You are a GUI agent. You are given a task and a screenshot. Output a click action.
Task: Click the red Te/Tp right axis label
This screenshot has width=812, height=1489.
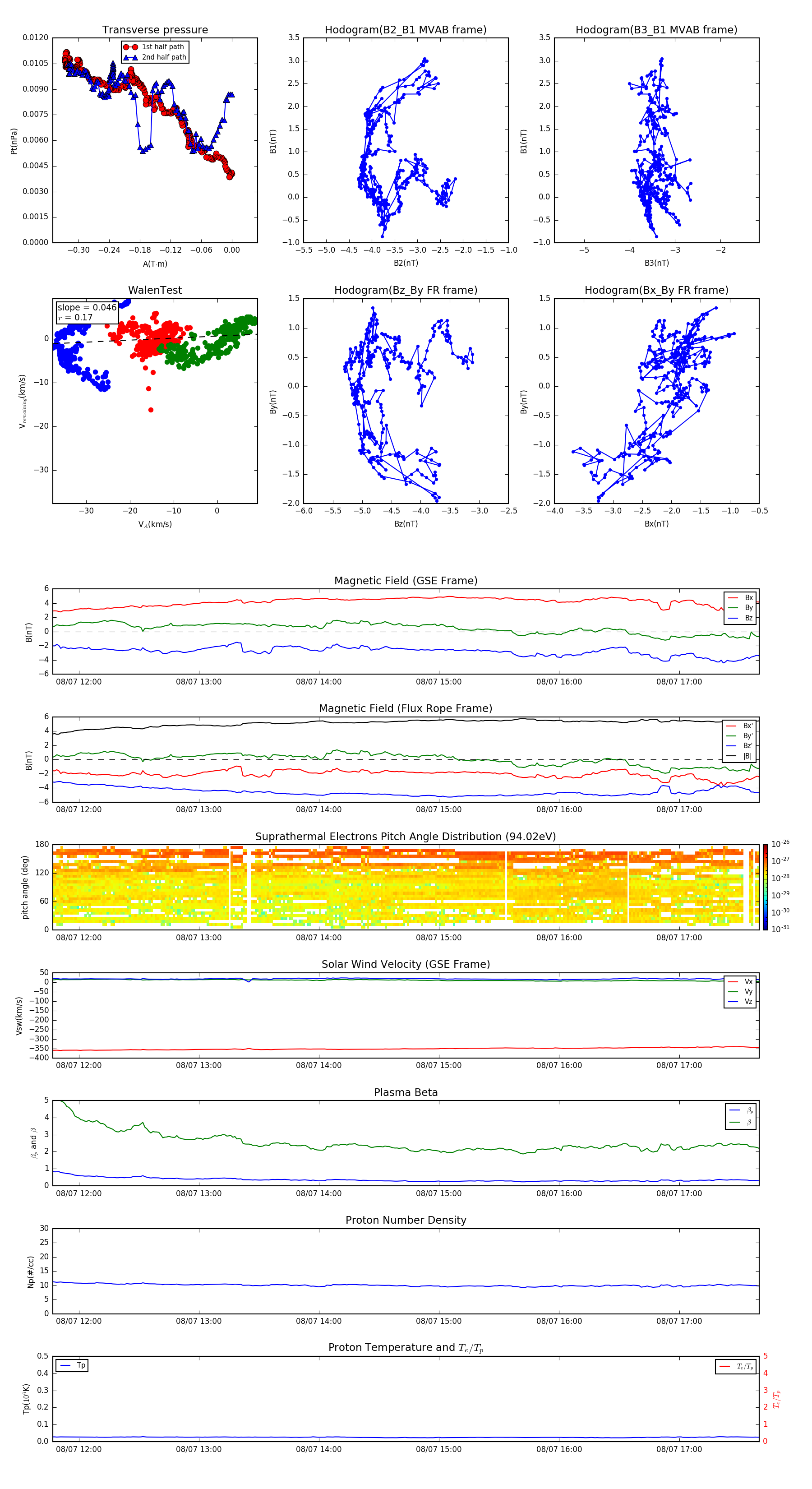coord(776,1399)
